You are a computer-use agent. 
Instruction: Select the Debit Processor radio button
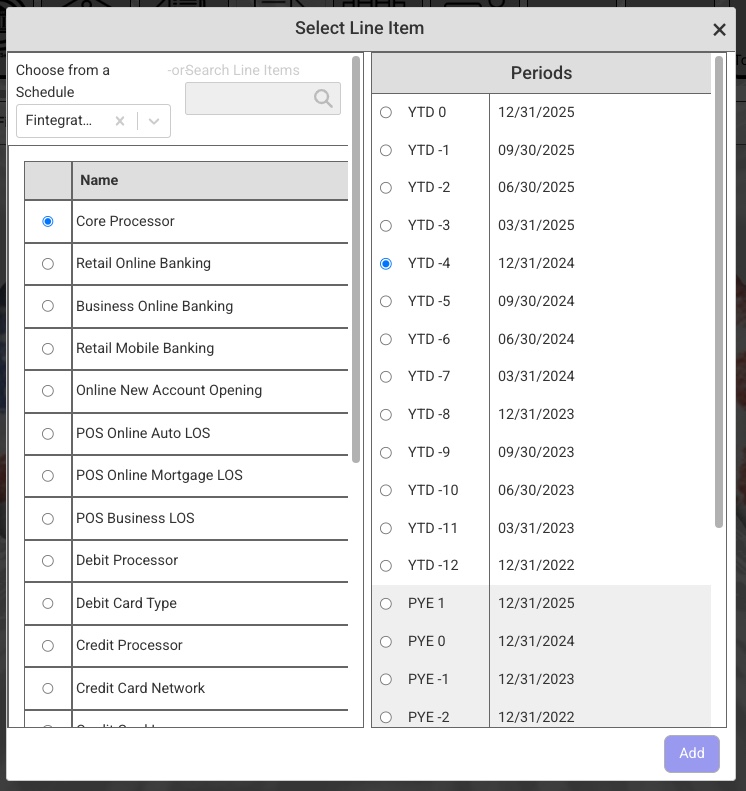(x=48, y=561)
